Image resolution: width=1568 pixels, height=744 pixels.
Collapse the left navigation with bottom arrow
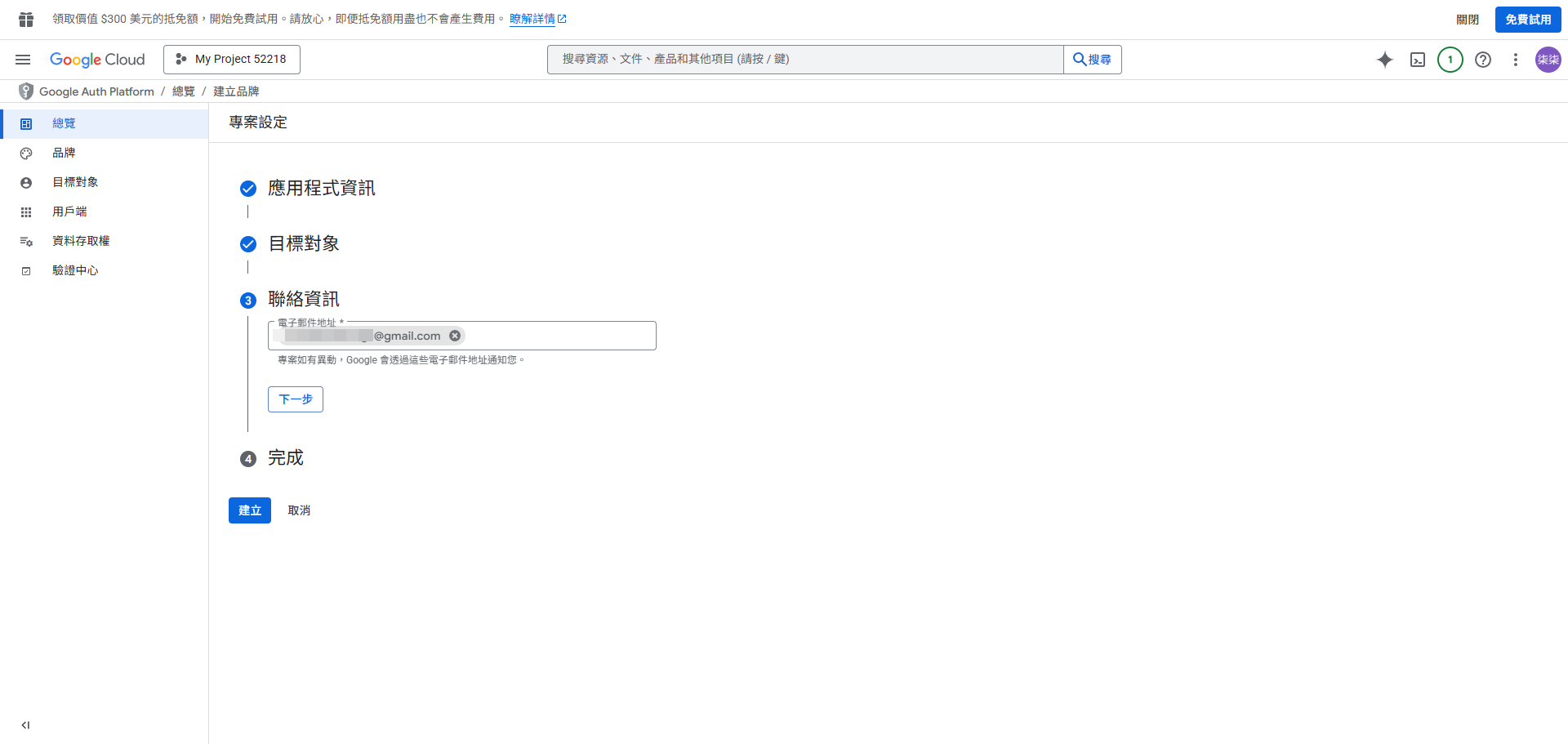click(24, 724)
